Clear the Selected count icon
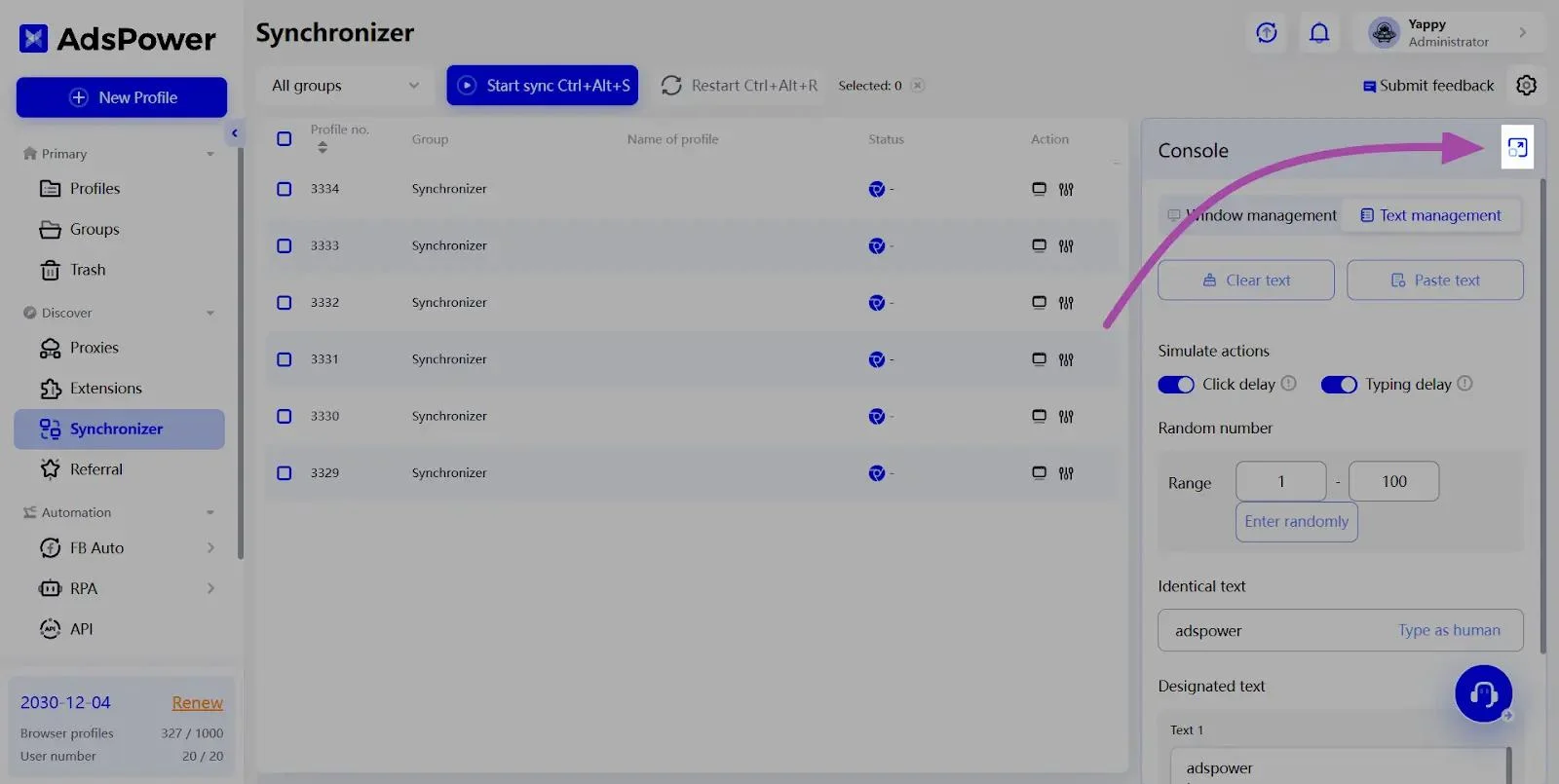The width and height of the screenshot is (1559, 784). (x=917, y=86)
